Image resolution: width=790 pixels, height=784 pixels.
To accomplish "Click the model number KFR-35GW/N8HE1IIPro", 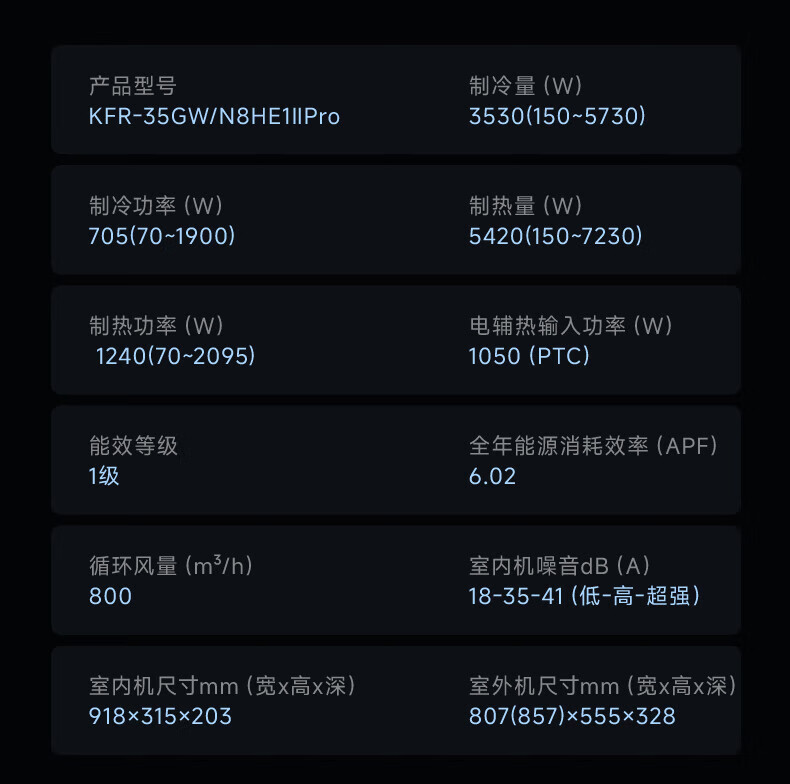I will pyautogui.click(x=214, y=117).
